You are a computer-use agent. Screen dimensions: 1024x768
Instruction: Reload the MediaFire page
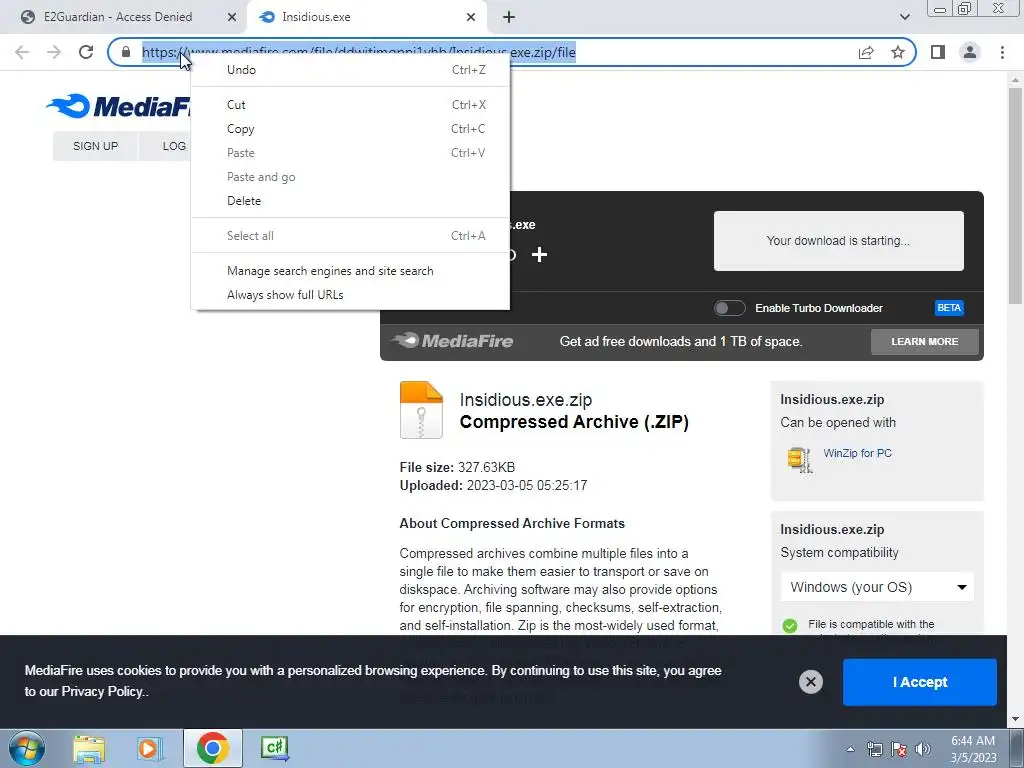(x=86, y=52)
